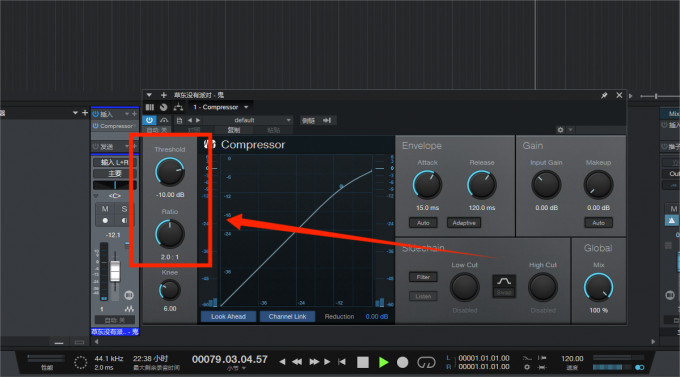Open the 1 - Compressor insert dropdown
Viewport: 680px width, 377px height.
[221, 107]
